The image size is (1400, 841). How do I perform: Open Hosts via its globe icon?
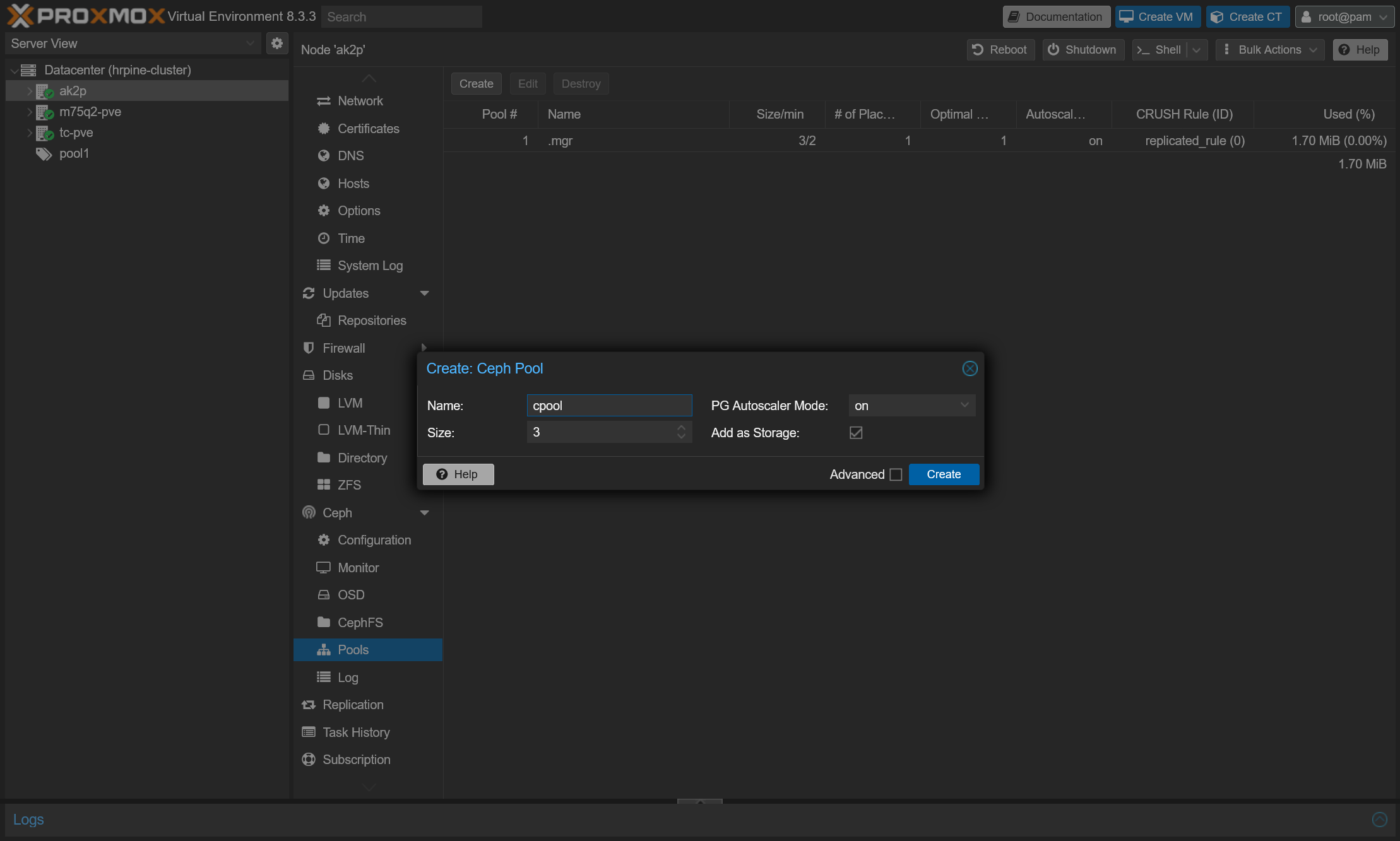click(324, 184)
